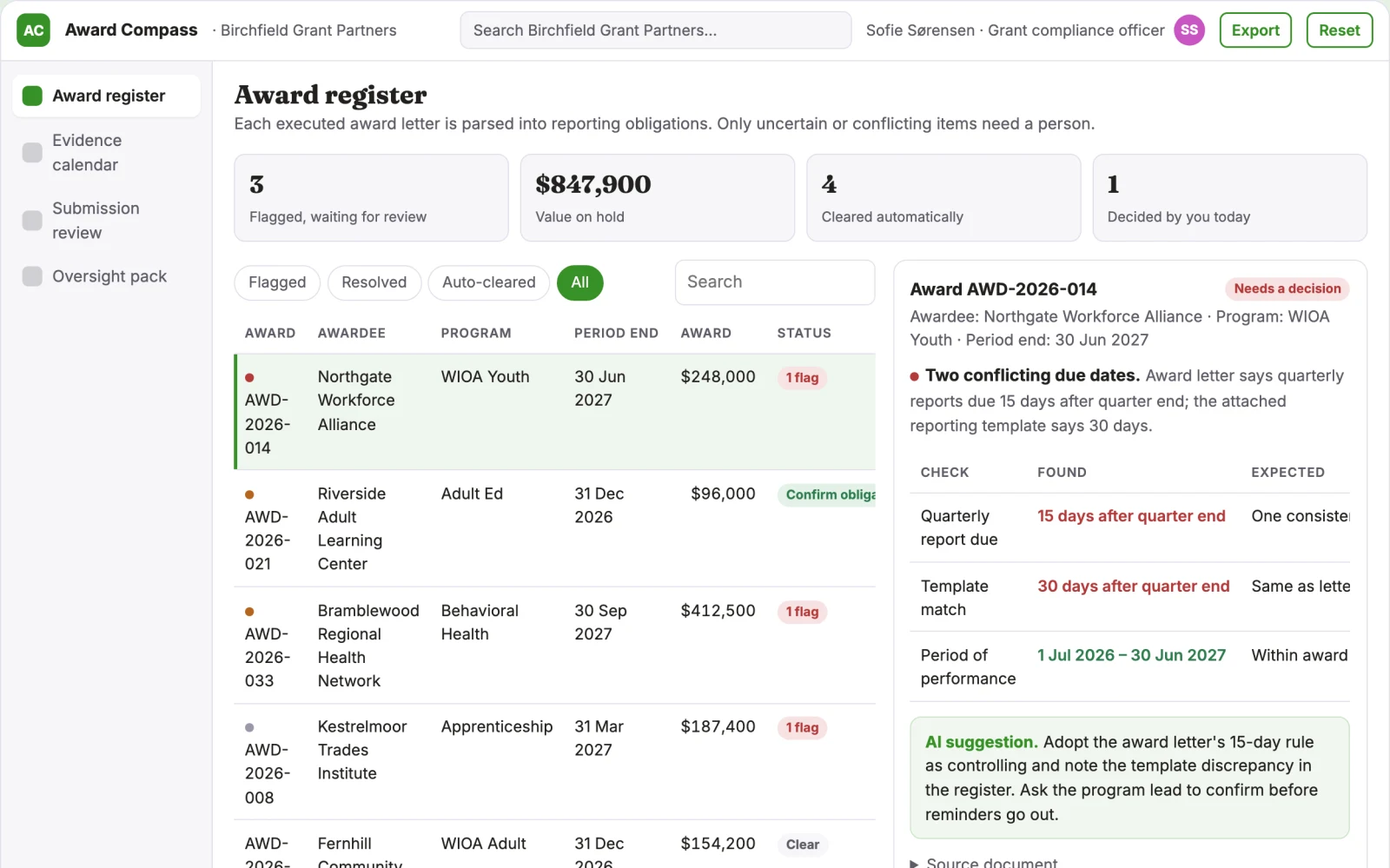Screen dimensions: 1390x868
Task: Click the 1 Jul 2026 – 30 Jun 2027 value
Action: tap(1131, 655)
